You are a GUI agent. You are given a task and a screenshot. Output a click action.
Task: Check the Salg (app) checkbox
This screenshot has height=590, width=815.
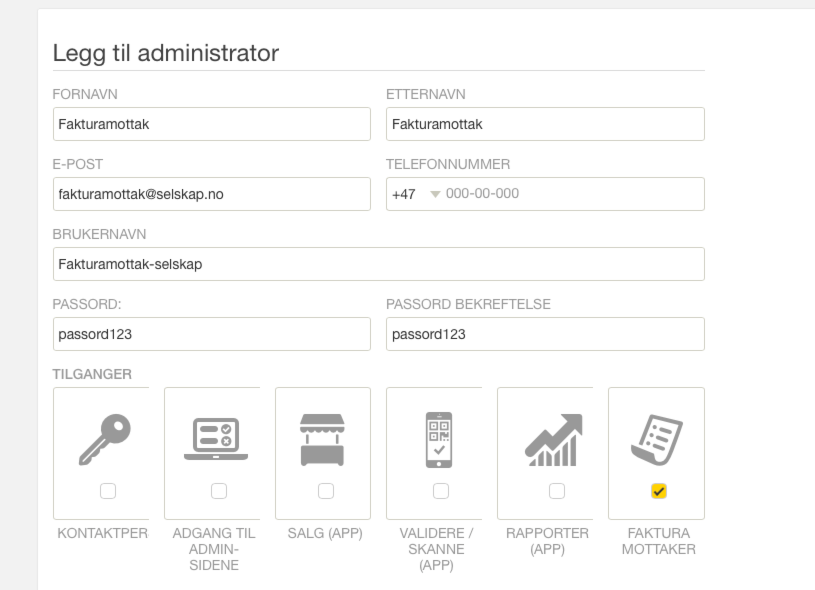tap(326, 491)
